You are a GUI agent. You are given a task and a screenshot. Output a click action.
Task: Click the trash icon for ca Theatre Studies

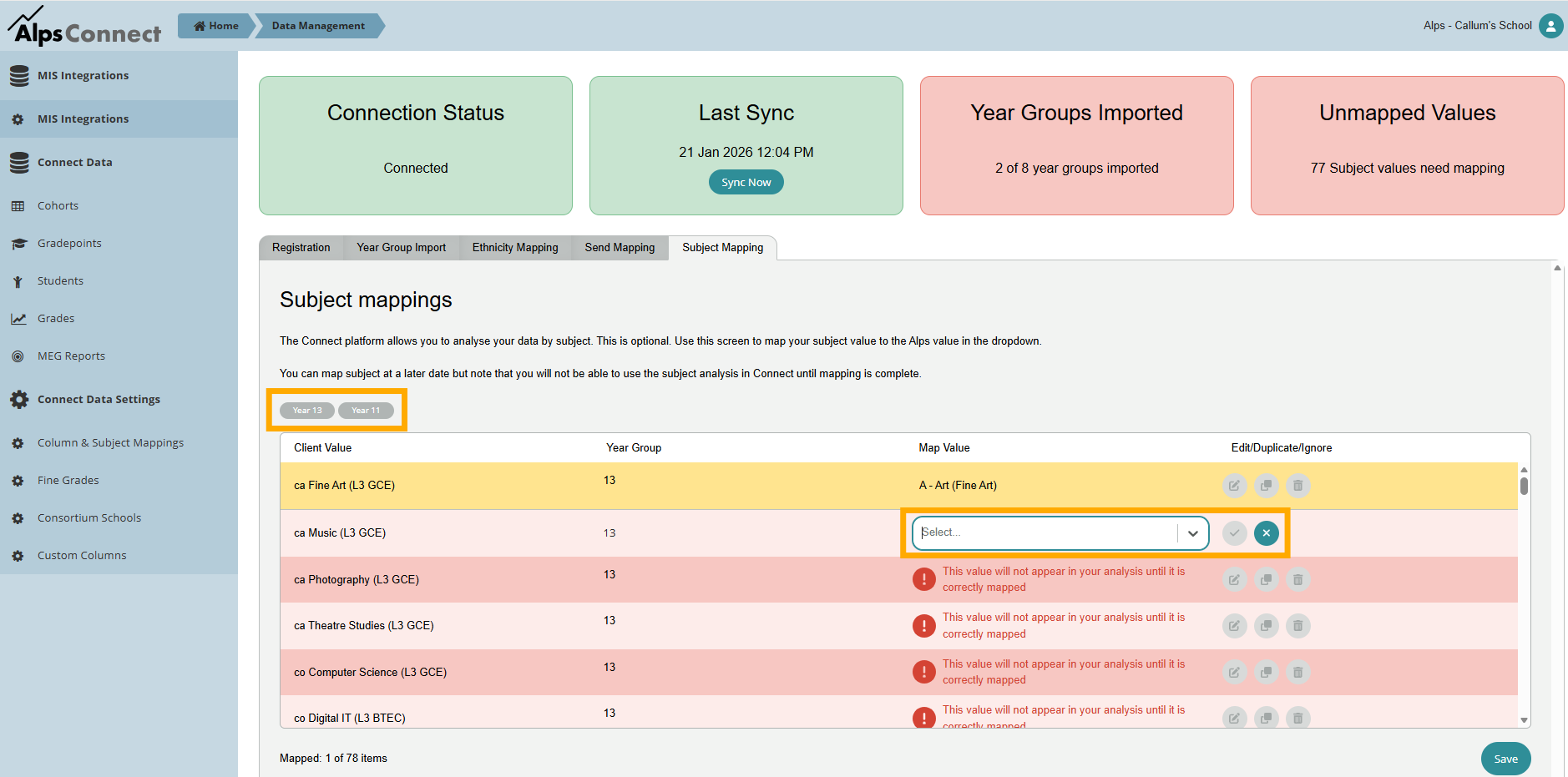[1297, 626]
